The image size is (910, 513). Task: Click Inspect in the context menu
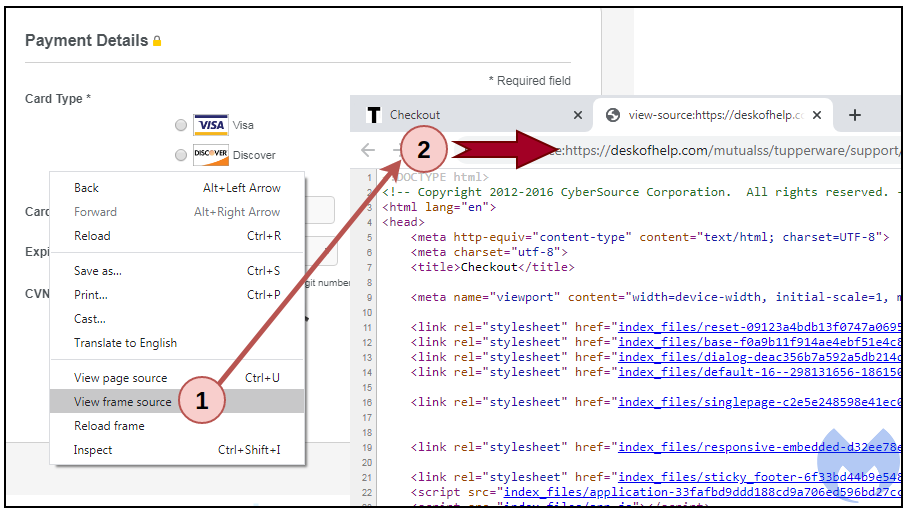point(93,450)
